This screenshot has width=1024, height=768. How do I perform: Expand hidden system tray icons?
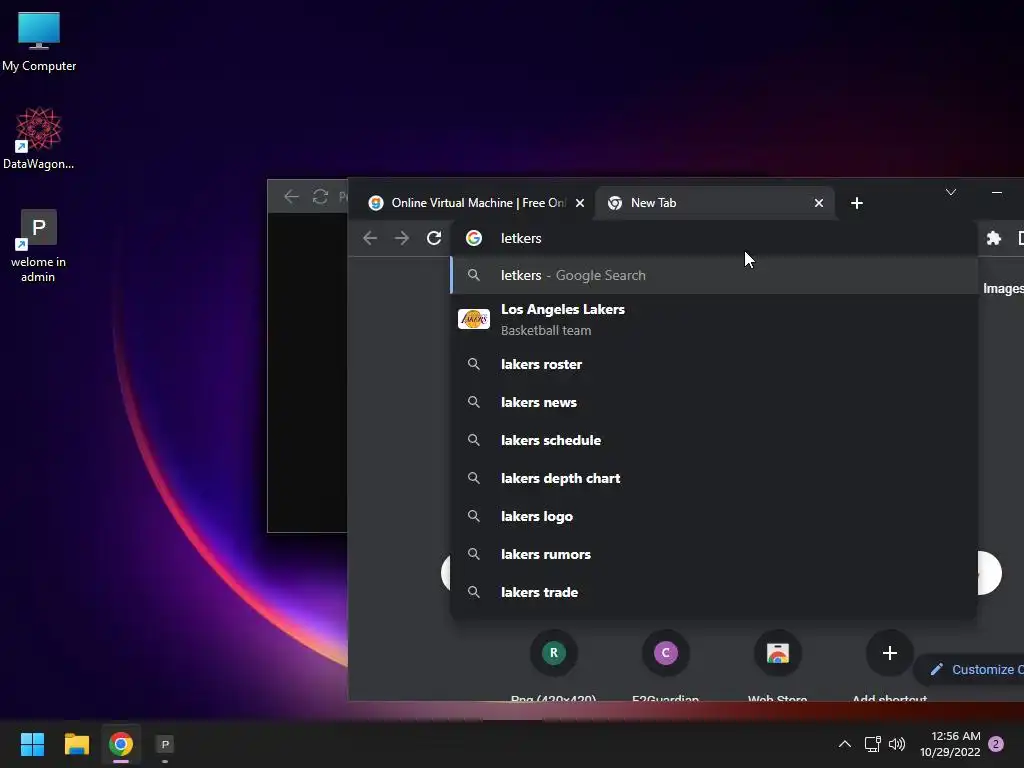pos(844,744)
